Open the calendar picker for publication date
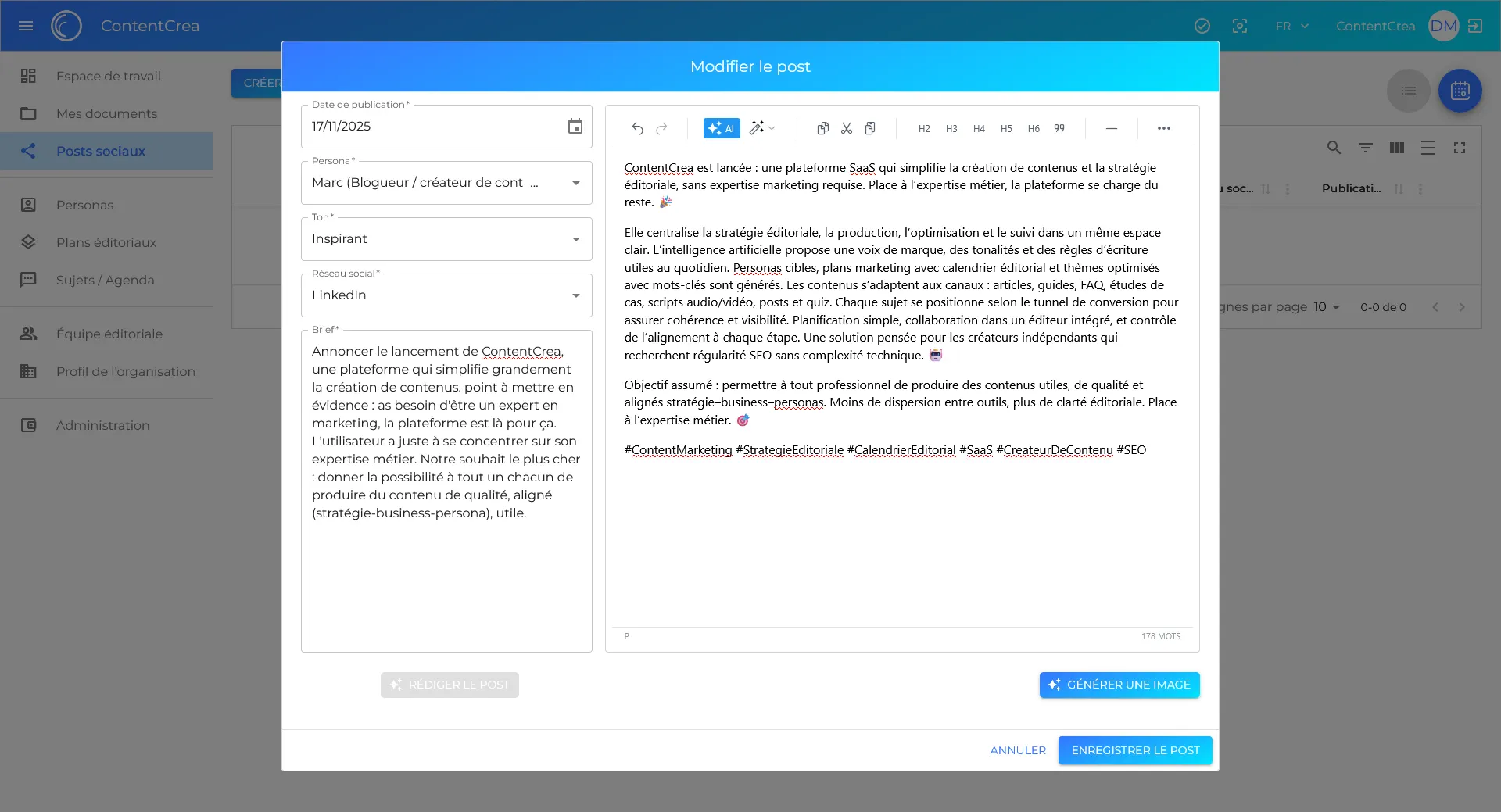Image resolution: width=1501 pixels, height=812 pixels. pos(575,127)
